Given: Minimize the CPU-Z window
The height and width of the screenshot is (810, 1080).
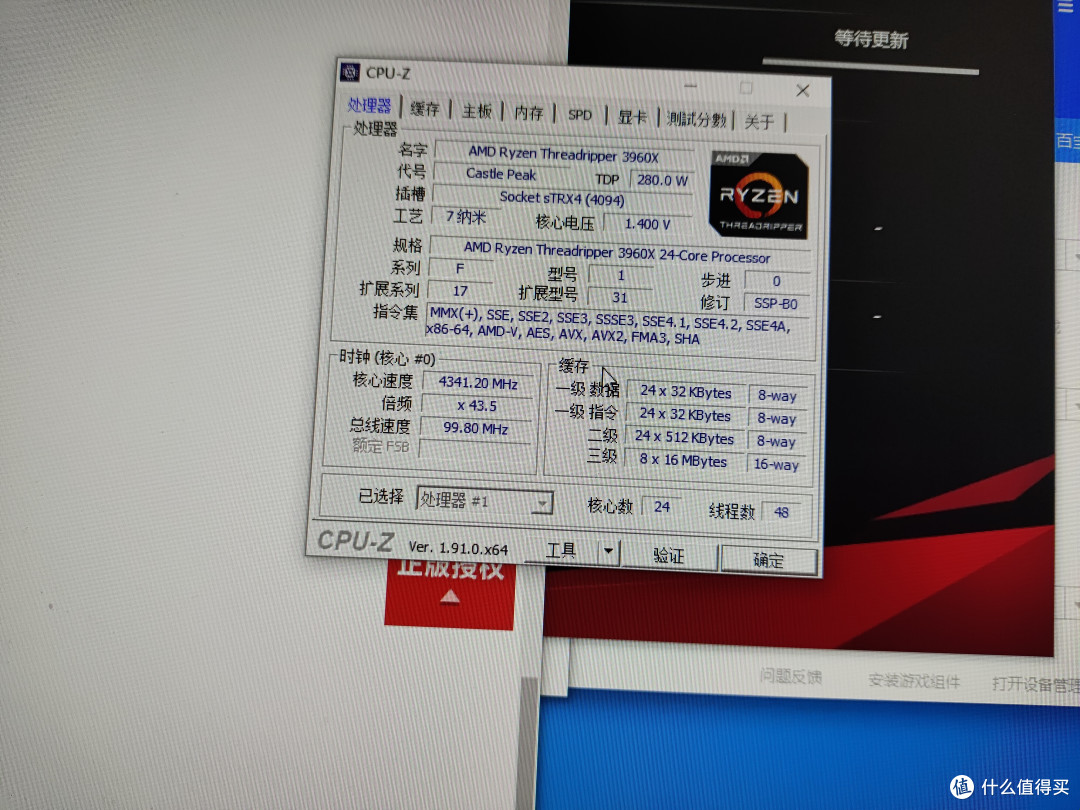Looking at the screenshot, I should (691, 86).
